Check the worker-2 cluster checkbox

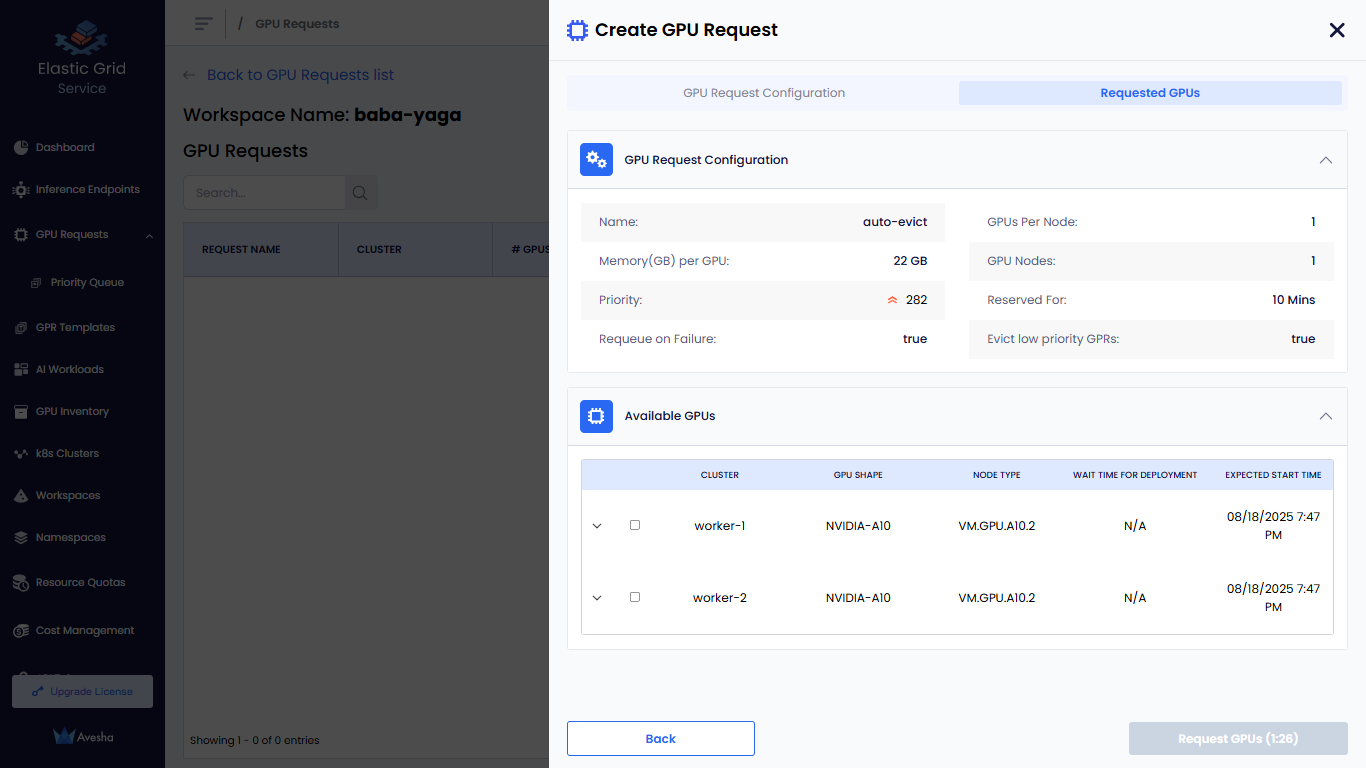[x=635, y=597]
